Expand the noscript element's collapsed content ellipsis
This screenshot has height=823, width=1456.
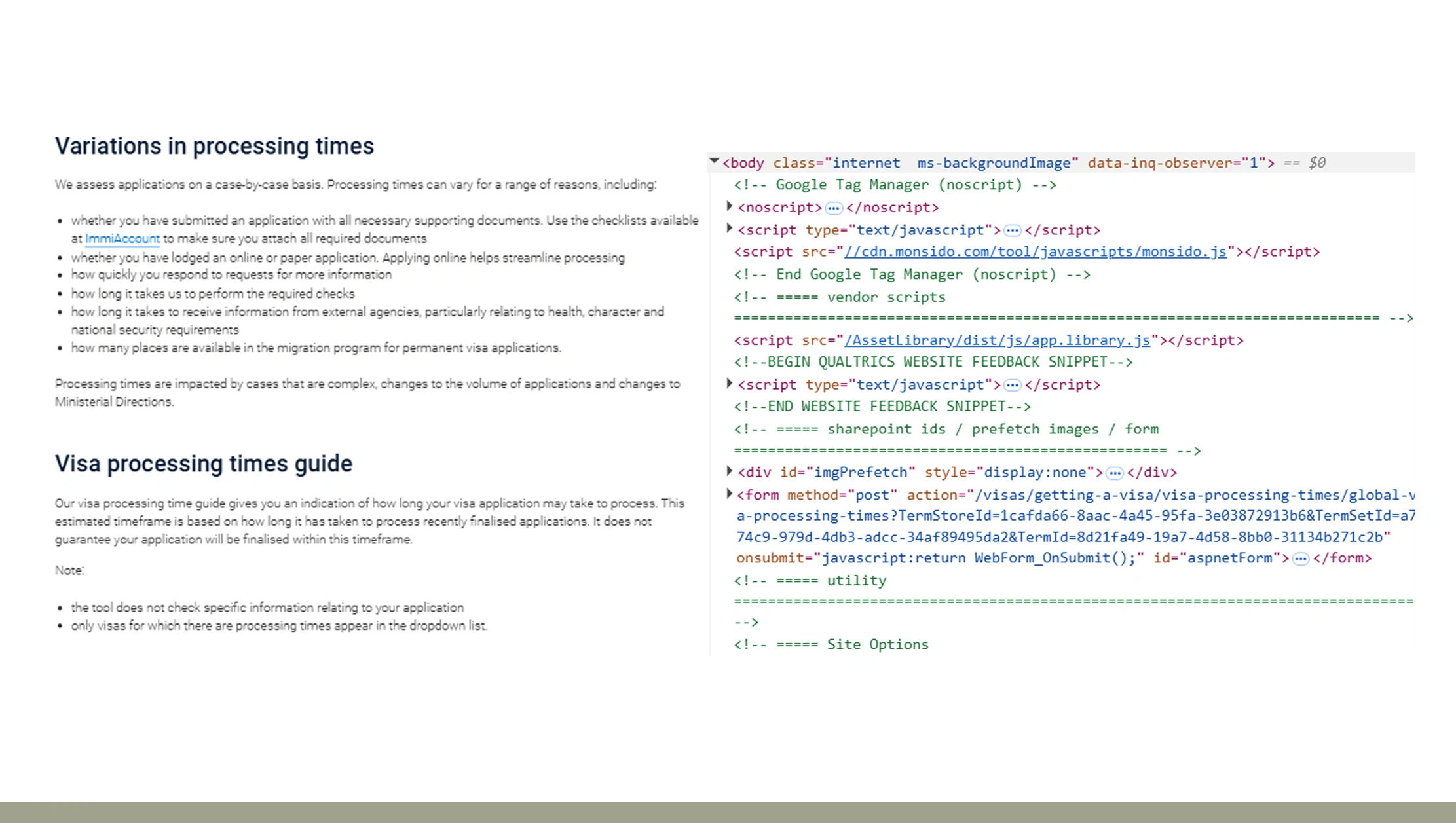[832, 207]
